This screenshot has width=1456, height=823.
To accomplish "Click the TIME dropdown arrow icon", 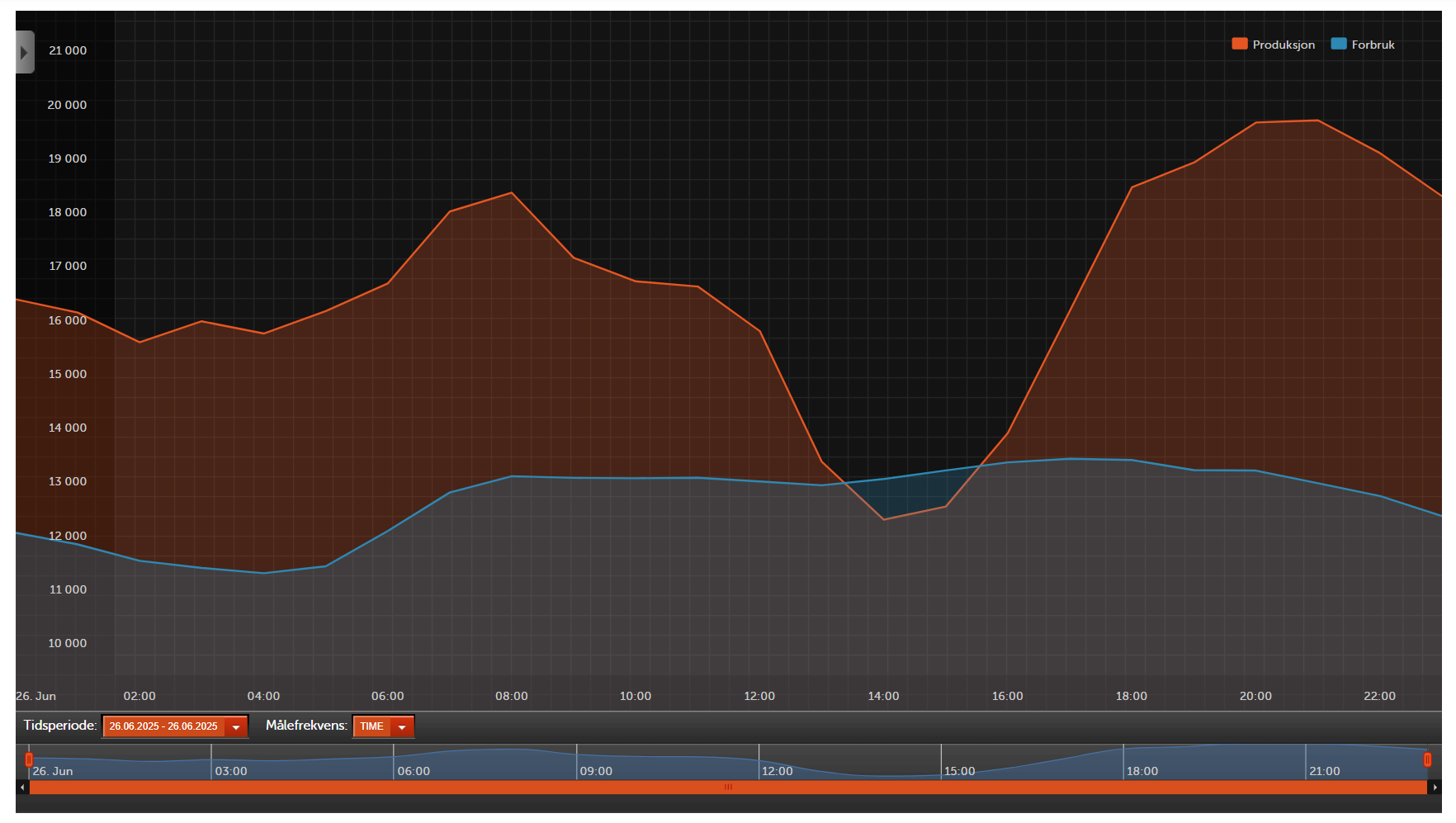I will 402,727.
